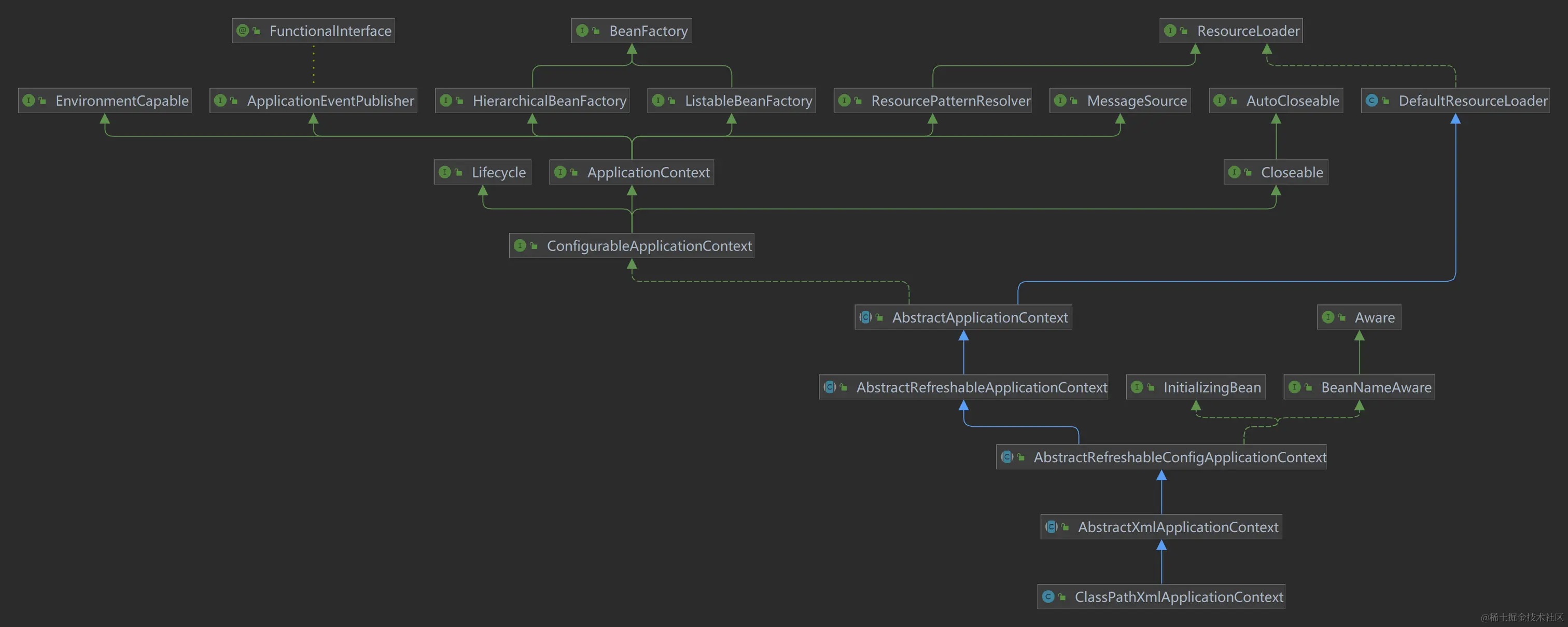1568x627 pixels.
Task: Click the Closeable node text
Action: (1292, 172)
